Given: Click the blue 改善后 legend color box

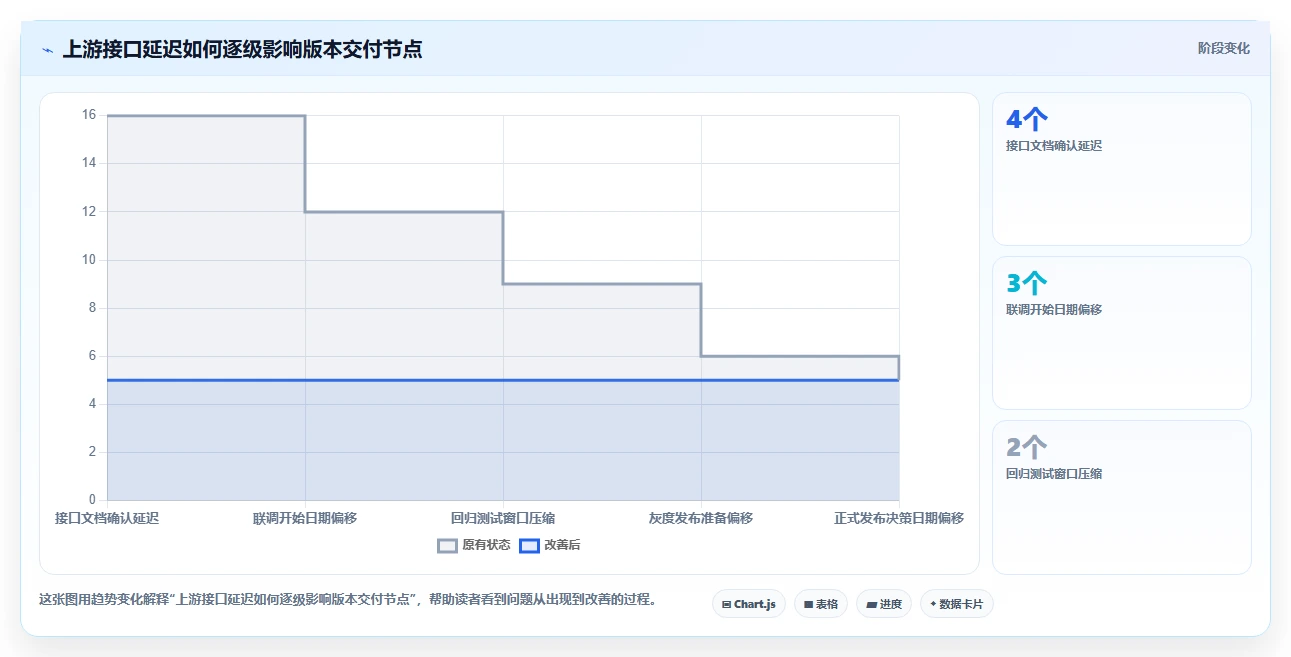Looking at the screenshot, I should pos(530,545).
